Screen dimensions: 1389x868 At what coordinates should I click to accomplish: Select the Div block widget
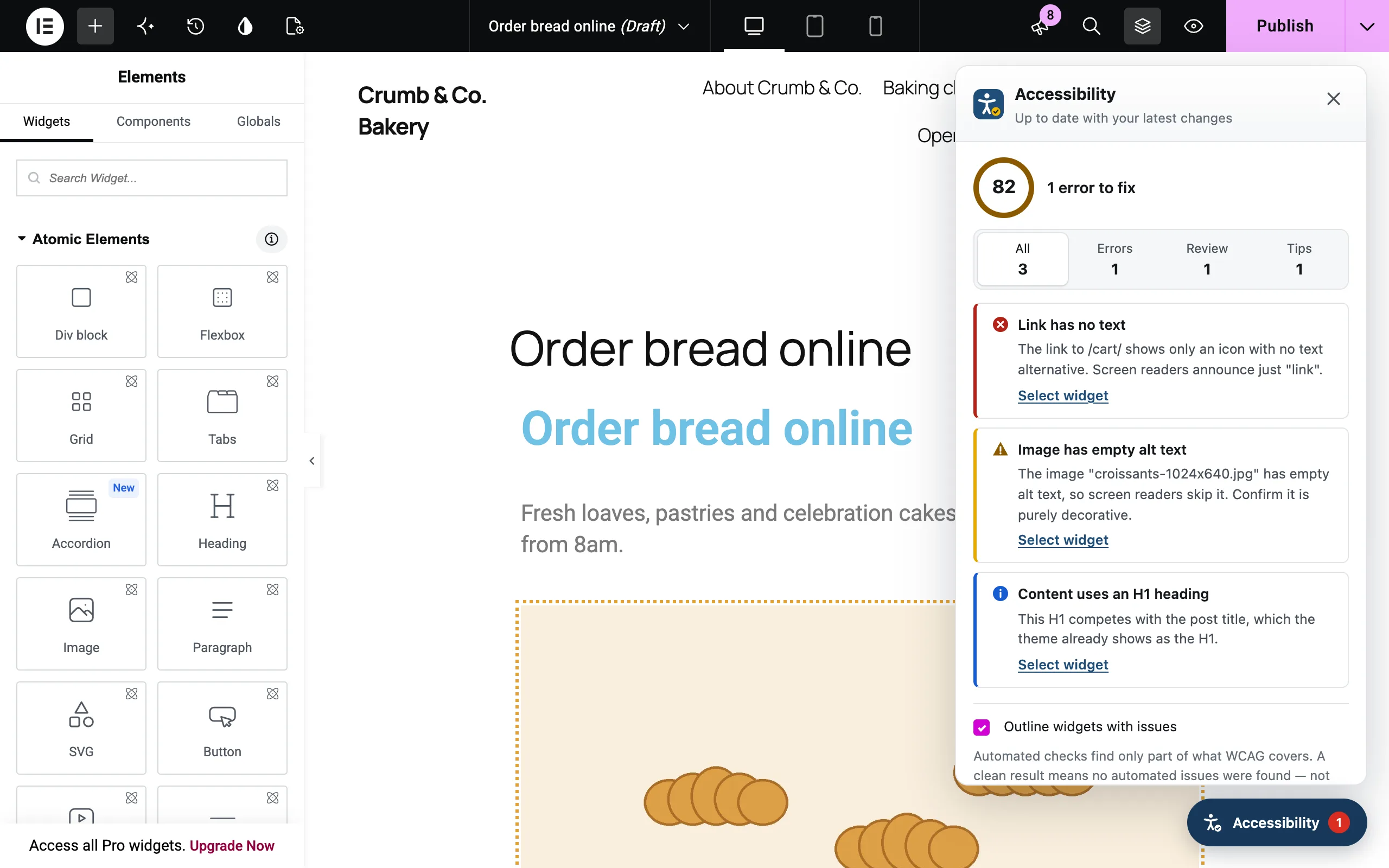81,311
